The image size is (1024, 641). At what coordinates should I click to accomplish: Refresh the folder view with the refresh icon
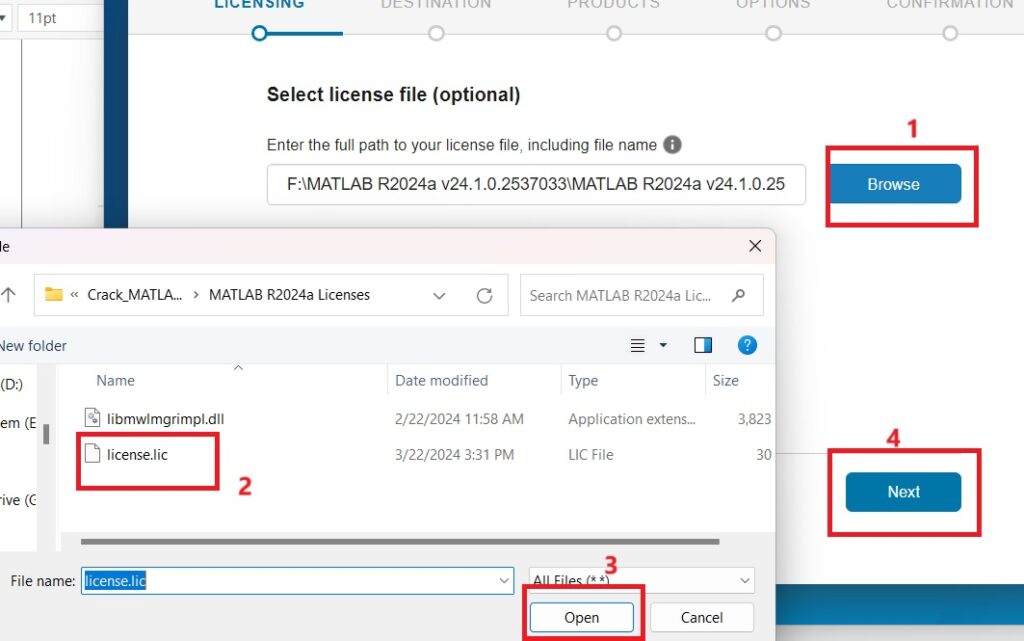click(x=484, y=295)
